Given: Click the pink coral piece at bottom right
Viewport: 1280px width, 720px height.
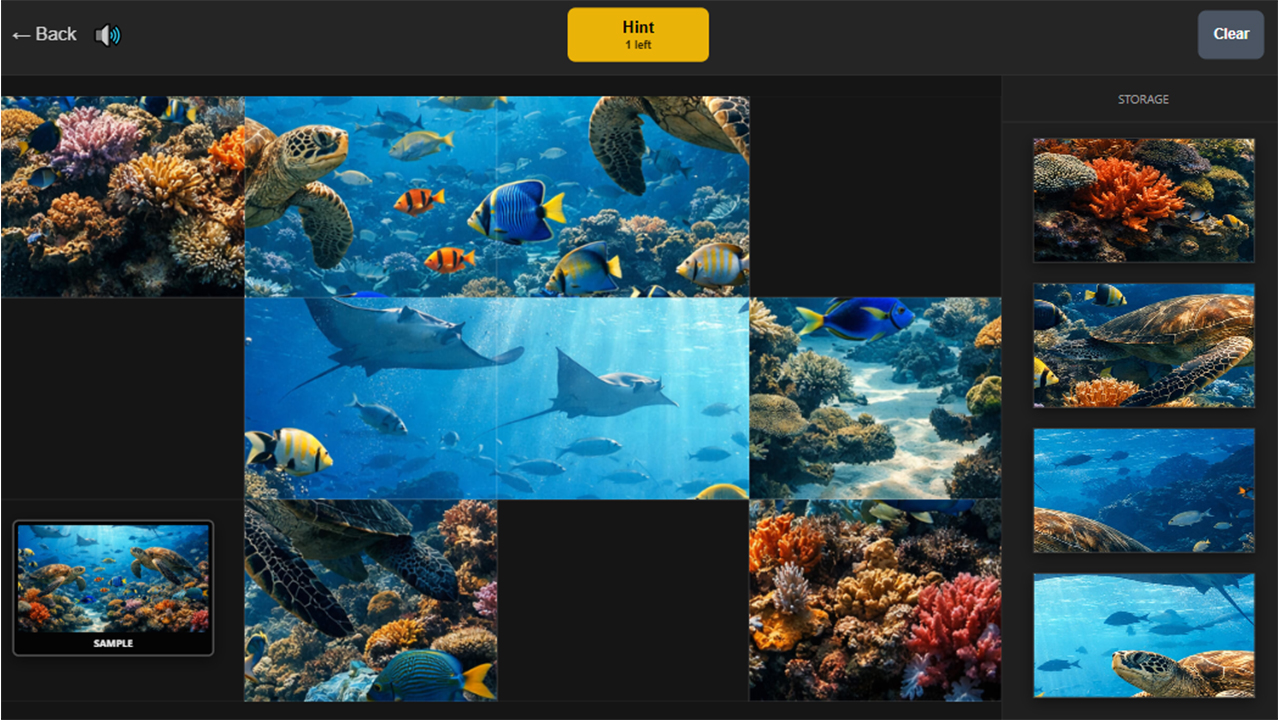Looking at the screenshot, I should (x=875, y=600).
